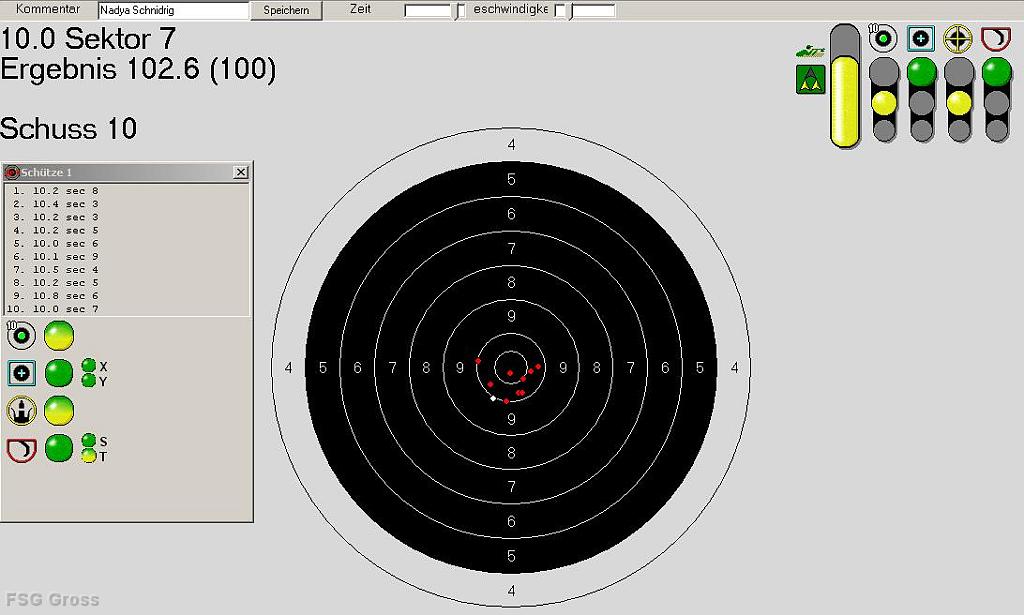Screen dimensions: 1024x615
Task: Click the green lamp beside Schütze 1 trigger icon
Action: point(59,449)
